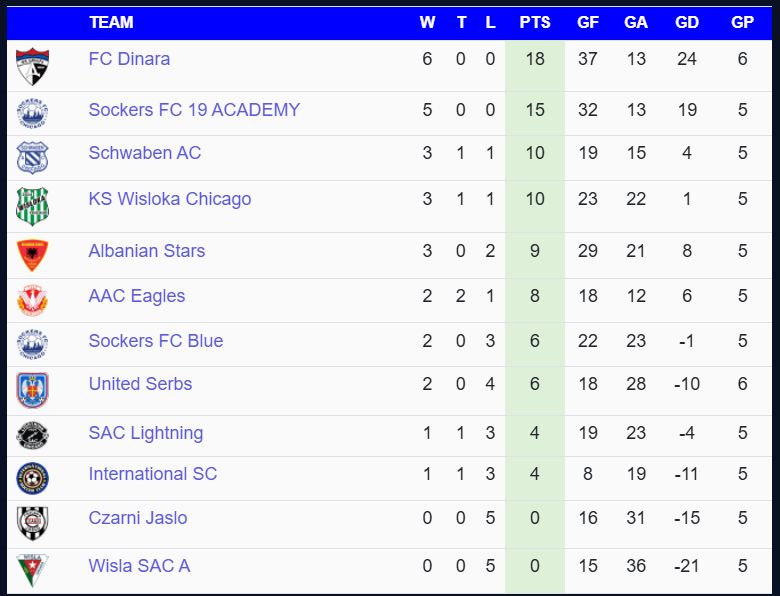Click the GD column header

pyautogui.click(x=687, y=22)
